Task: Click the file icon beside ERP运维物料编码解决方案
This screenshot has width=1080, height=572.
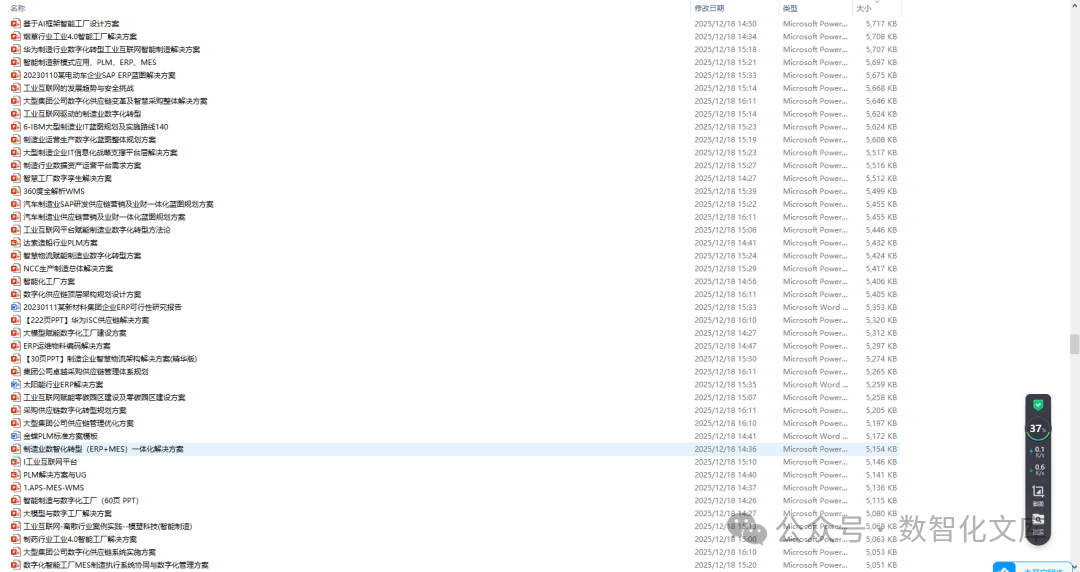Action: tap(16, 346)
